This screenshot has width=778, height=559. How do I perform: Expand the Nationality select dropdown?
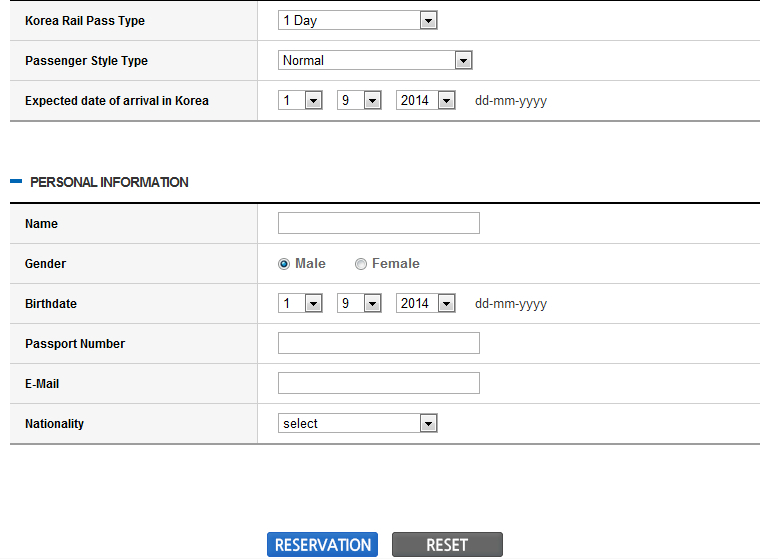click(357, 424)
